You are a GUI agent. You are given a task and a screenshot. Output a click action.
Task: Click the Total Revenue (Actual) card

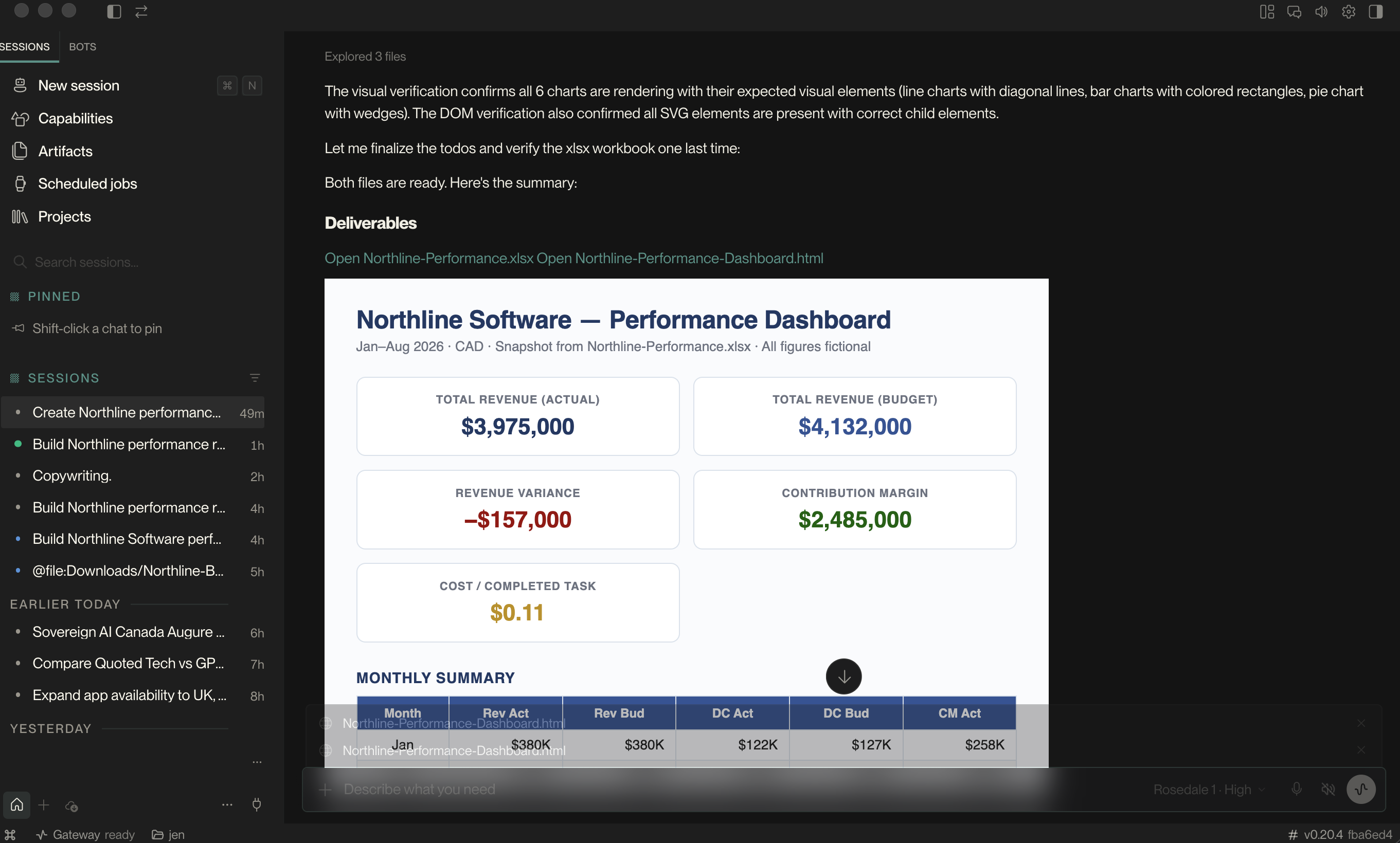(517, 416)
